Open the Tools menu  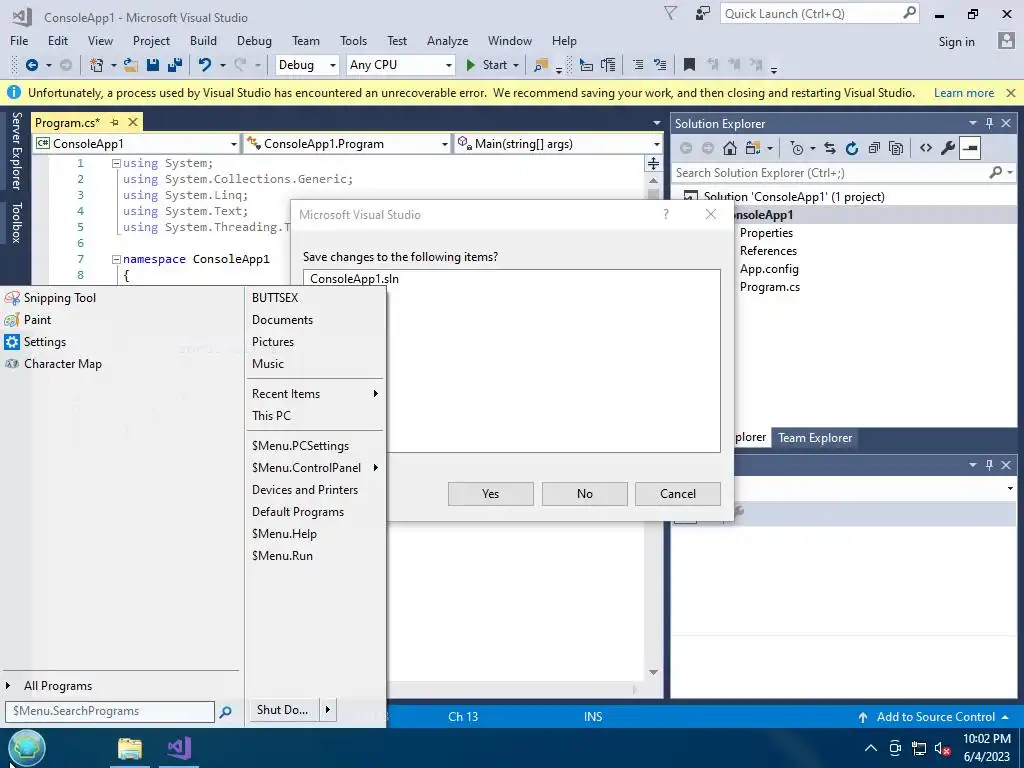pyautogui.click(x=353, y=40)
